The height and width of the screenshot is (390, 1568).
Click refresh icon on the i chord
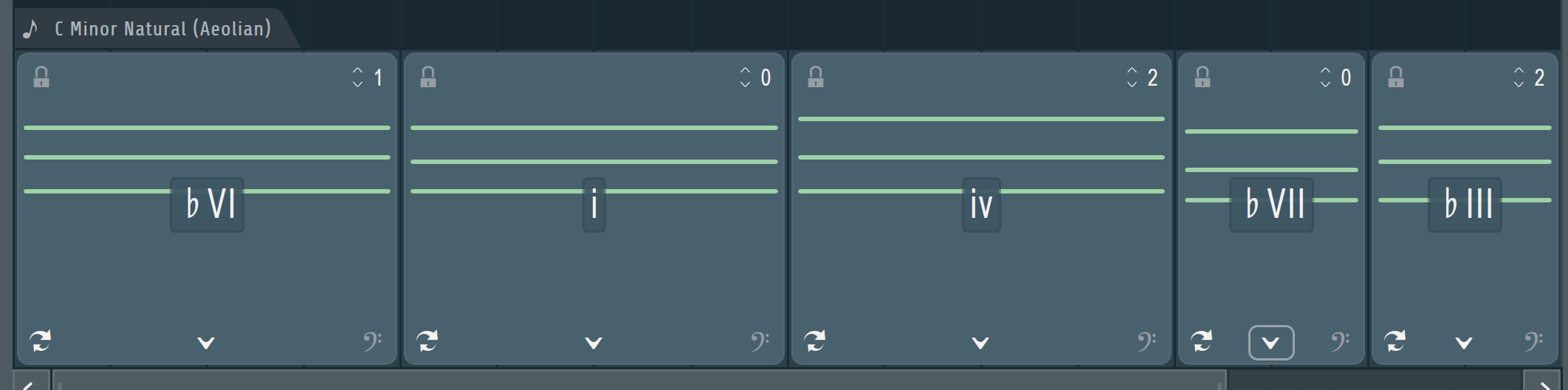[427, 341]
